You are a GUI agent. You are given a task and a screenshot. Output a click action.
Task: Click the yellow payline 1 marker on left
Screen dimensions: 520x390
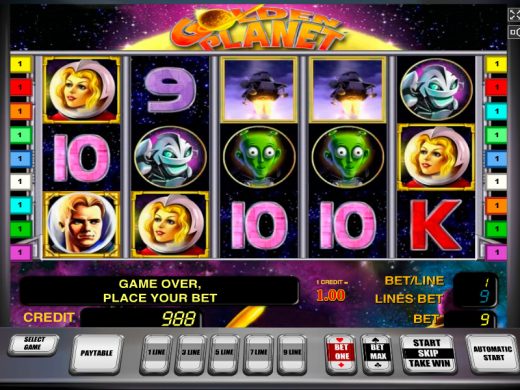[x=20, y=64]
